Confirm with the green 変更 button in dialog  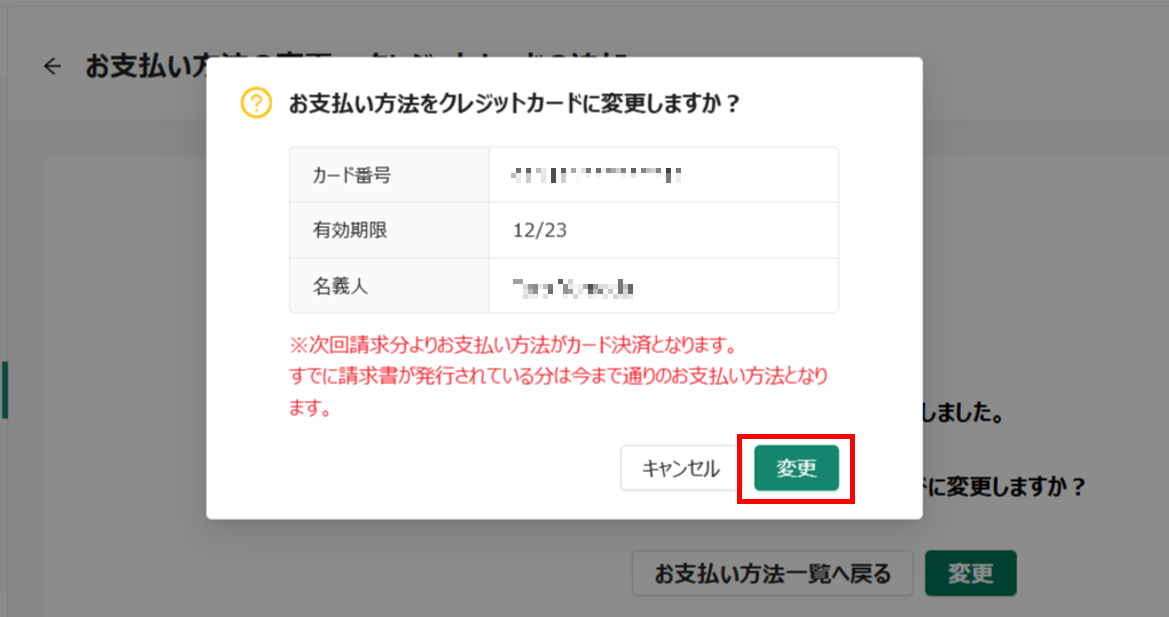pyautogui.click(x=796, y=468)
